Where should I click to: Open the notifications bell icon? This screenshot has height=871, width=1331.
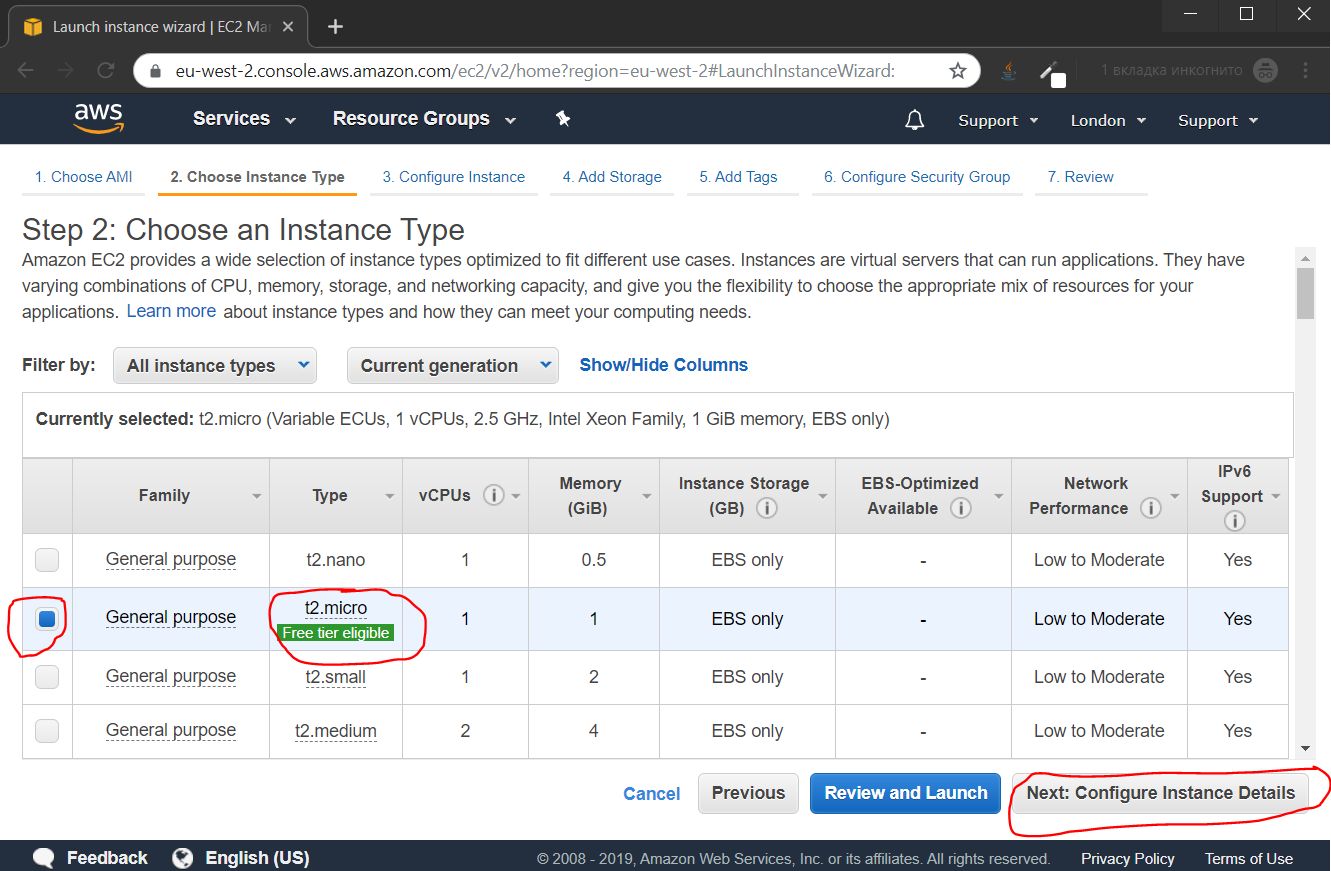[914, 119]
